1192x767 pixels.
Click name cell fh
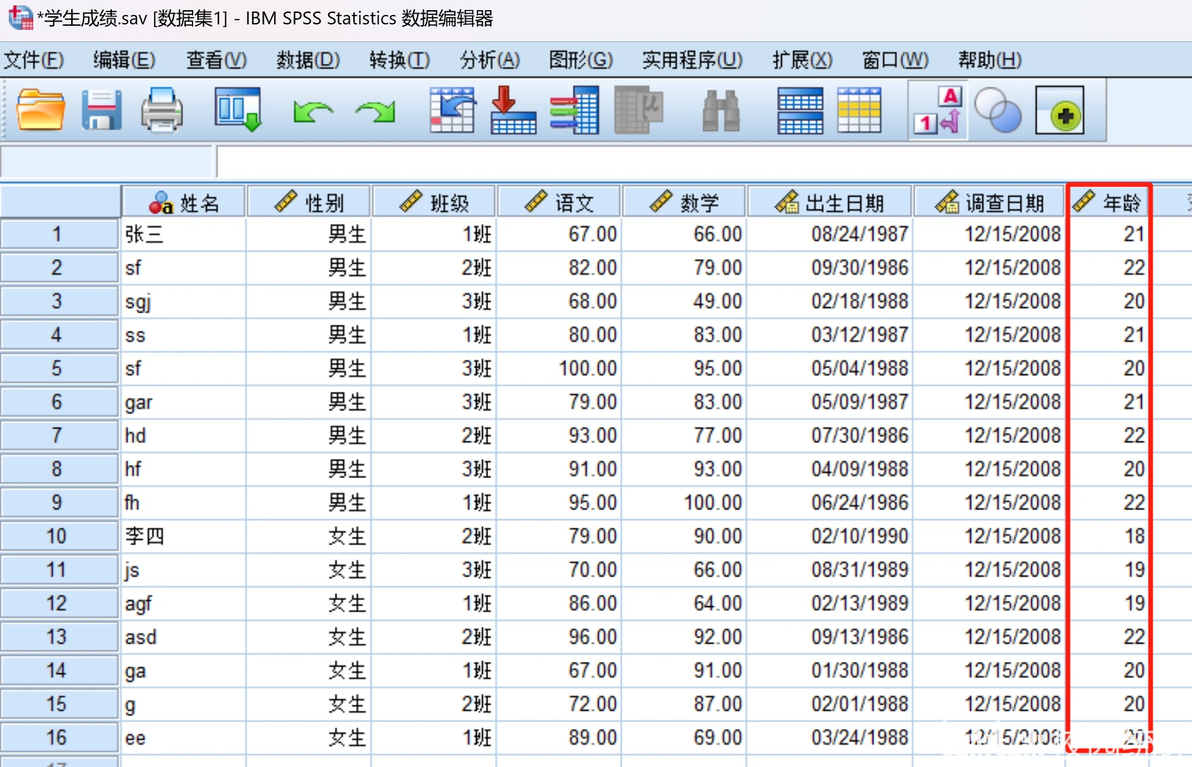coord(183,502)
